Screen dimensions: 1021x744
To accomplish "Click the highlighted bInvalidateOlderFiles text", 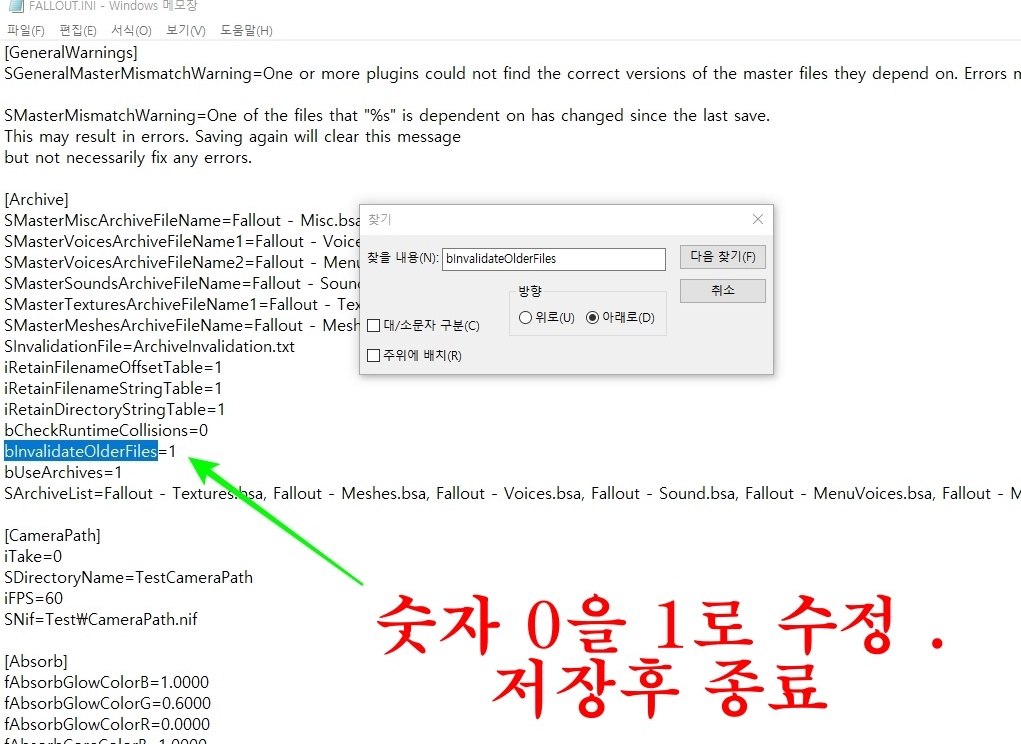I will pyautogui.click(x=81, y=451).
